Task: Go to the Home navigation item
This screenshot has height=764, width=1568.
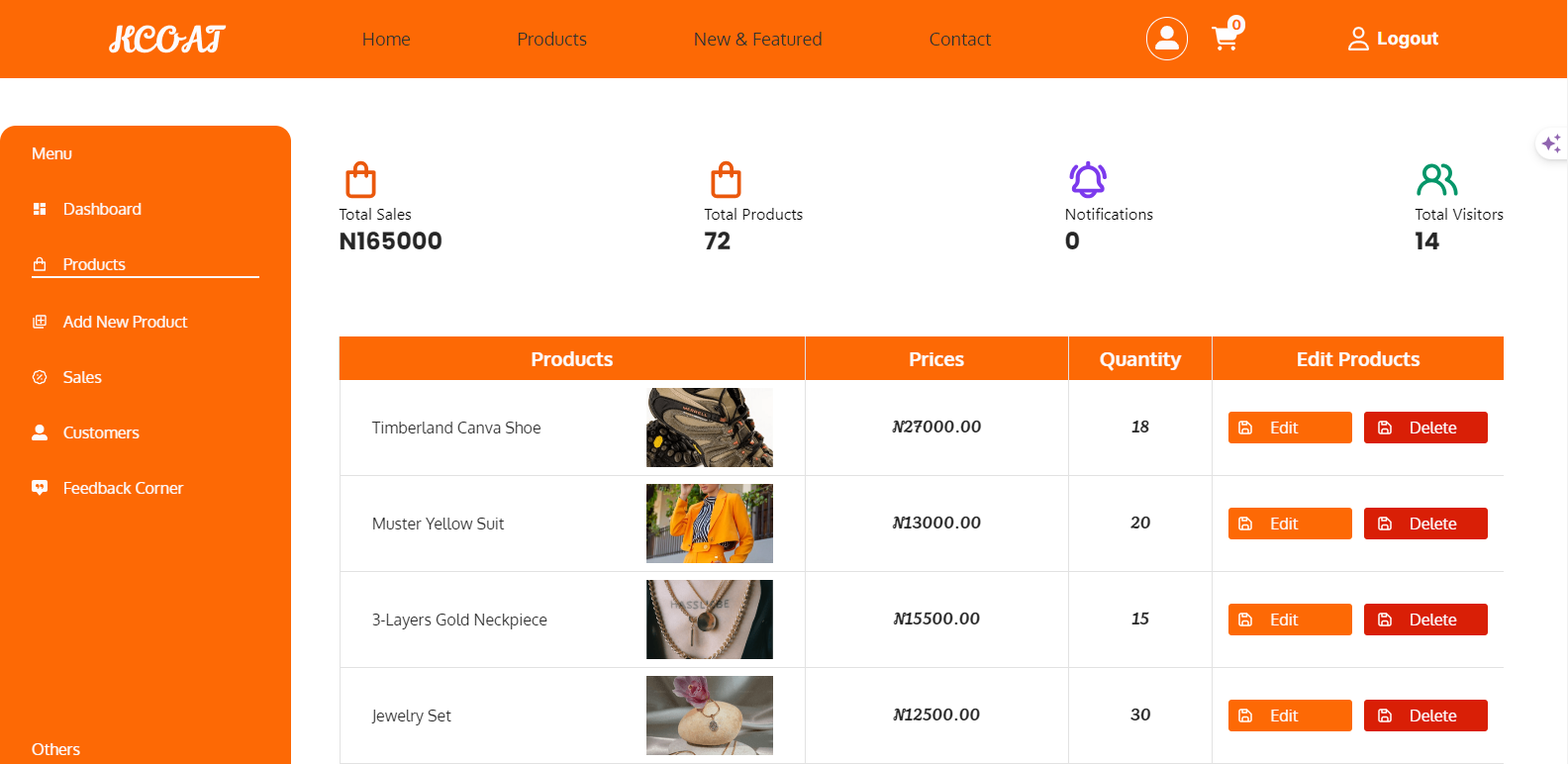Action: [x=386, y=39]
